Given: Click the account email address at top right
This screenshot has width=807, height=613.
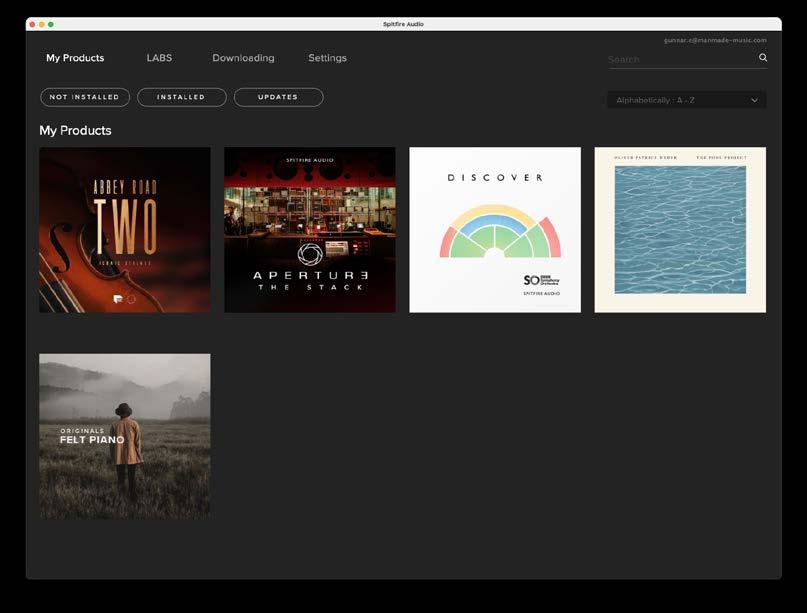Looking at the screenshot, I should coord(715,40).
